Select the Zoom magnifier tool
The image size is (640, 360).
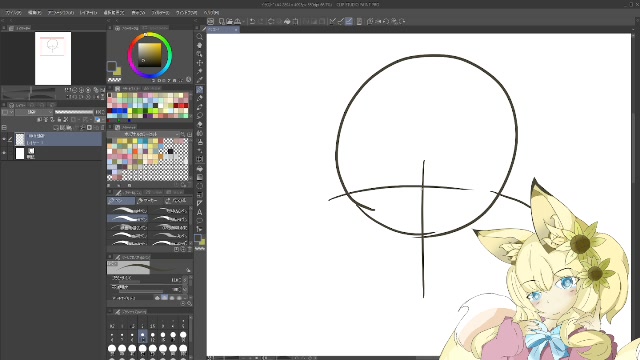[x=200, y=37]
